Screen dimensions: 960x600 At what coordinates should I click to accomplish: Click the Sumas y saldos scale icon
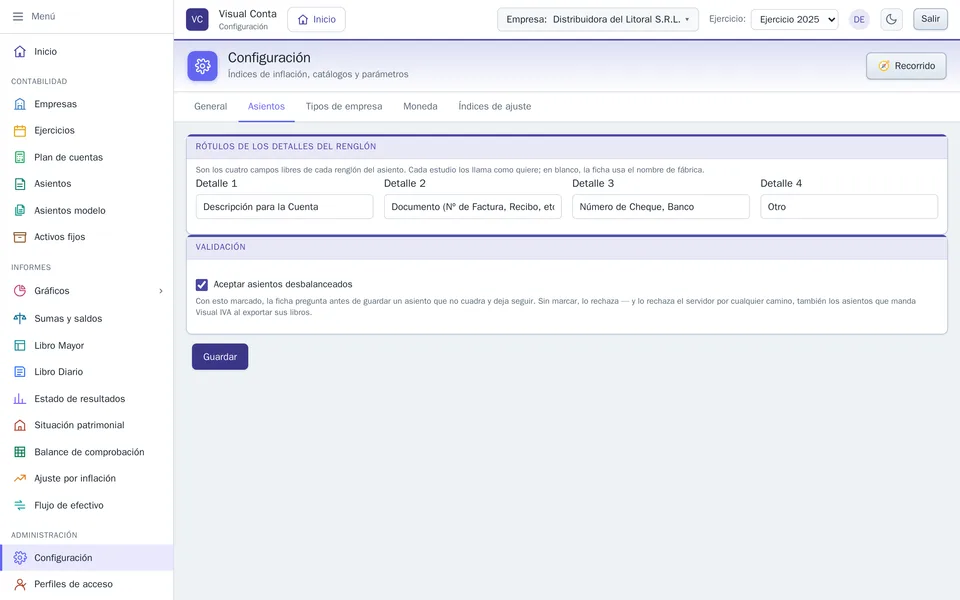(x=20, y=318)
